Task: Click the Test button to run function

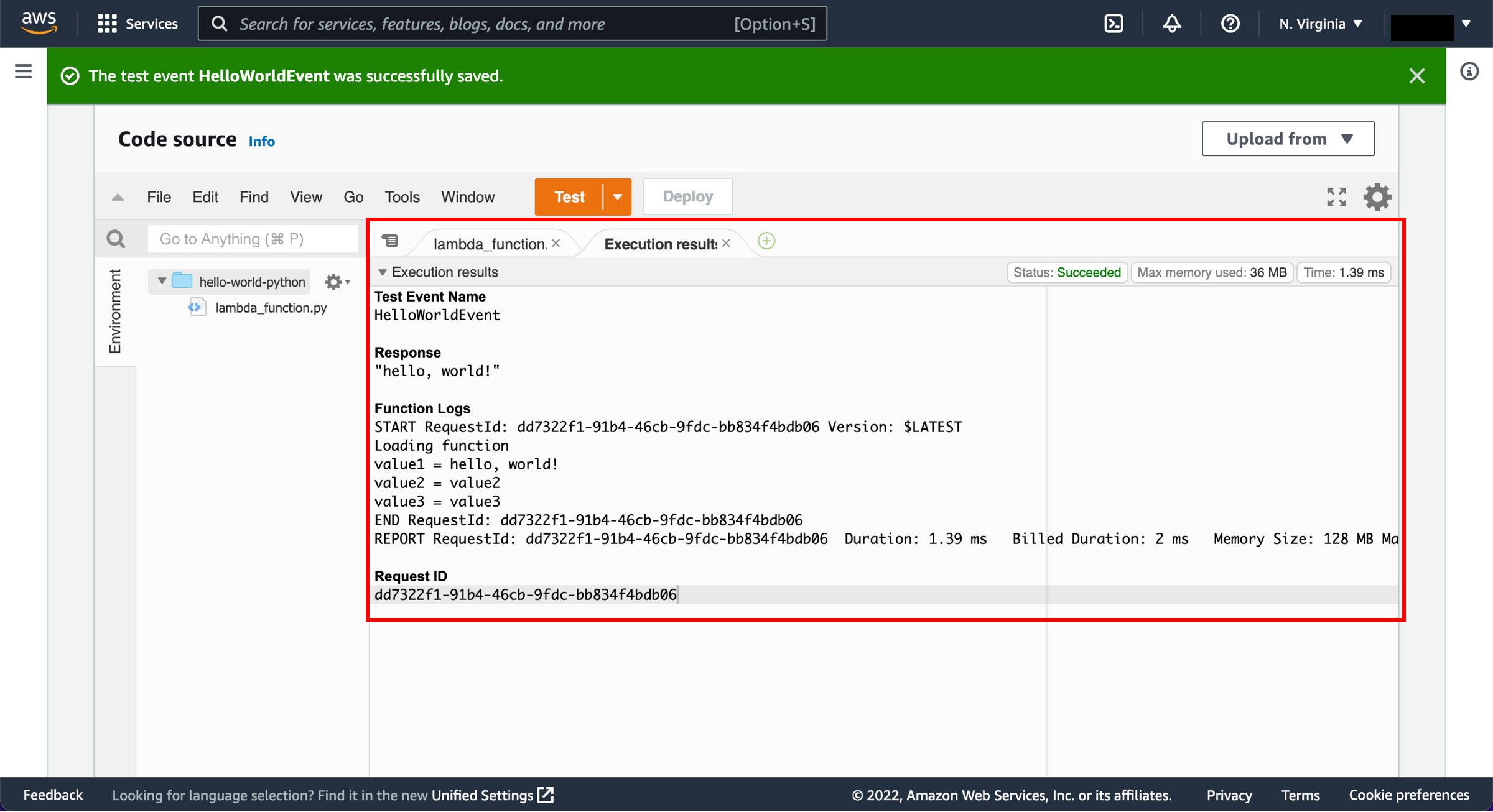Action: [567, 196]
